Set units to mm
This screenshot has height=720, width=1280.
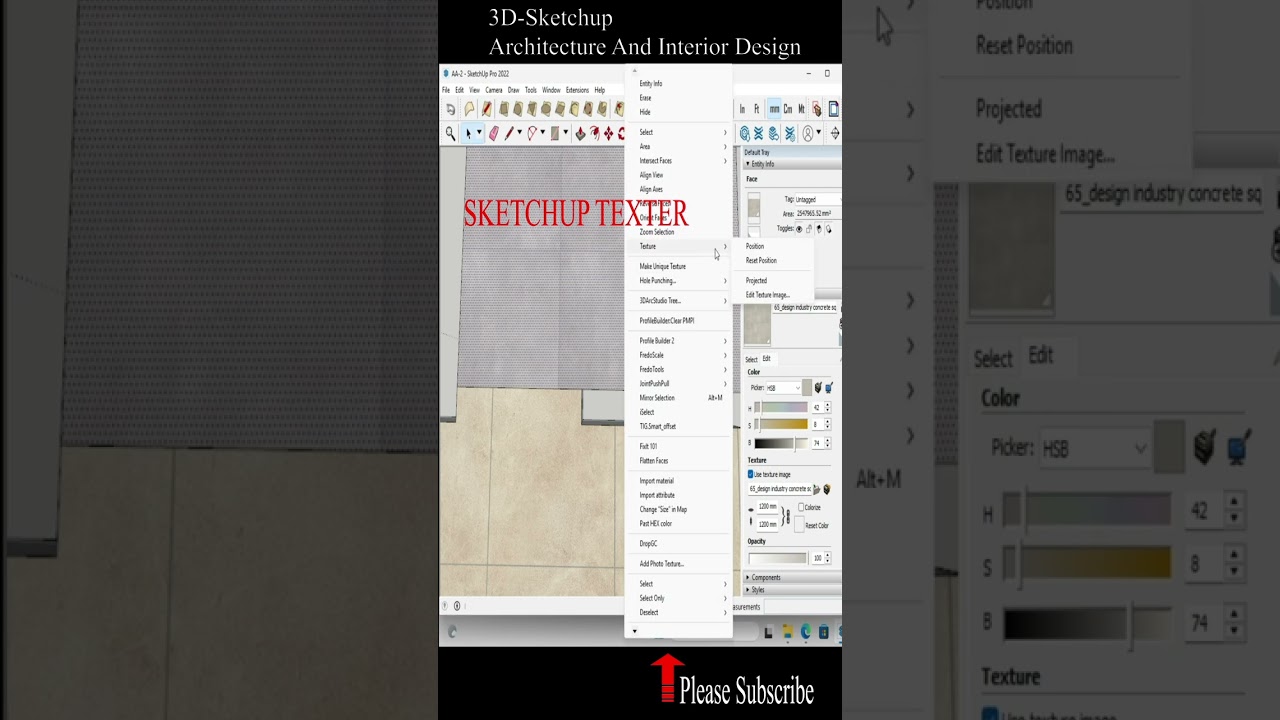coord(774,109)
